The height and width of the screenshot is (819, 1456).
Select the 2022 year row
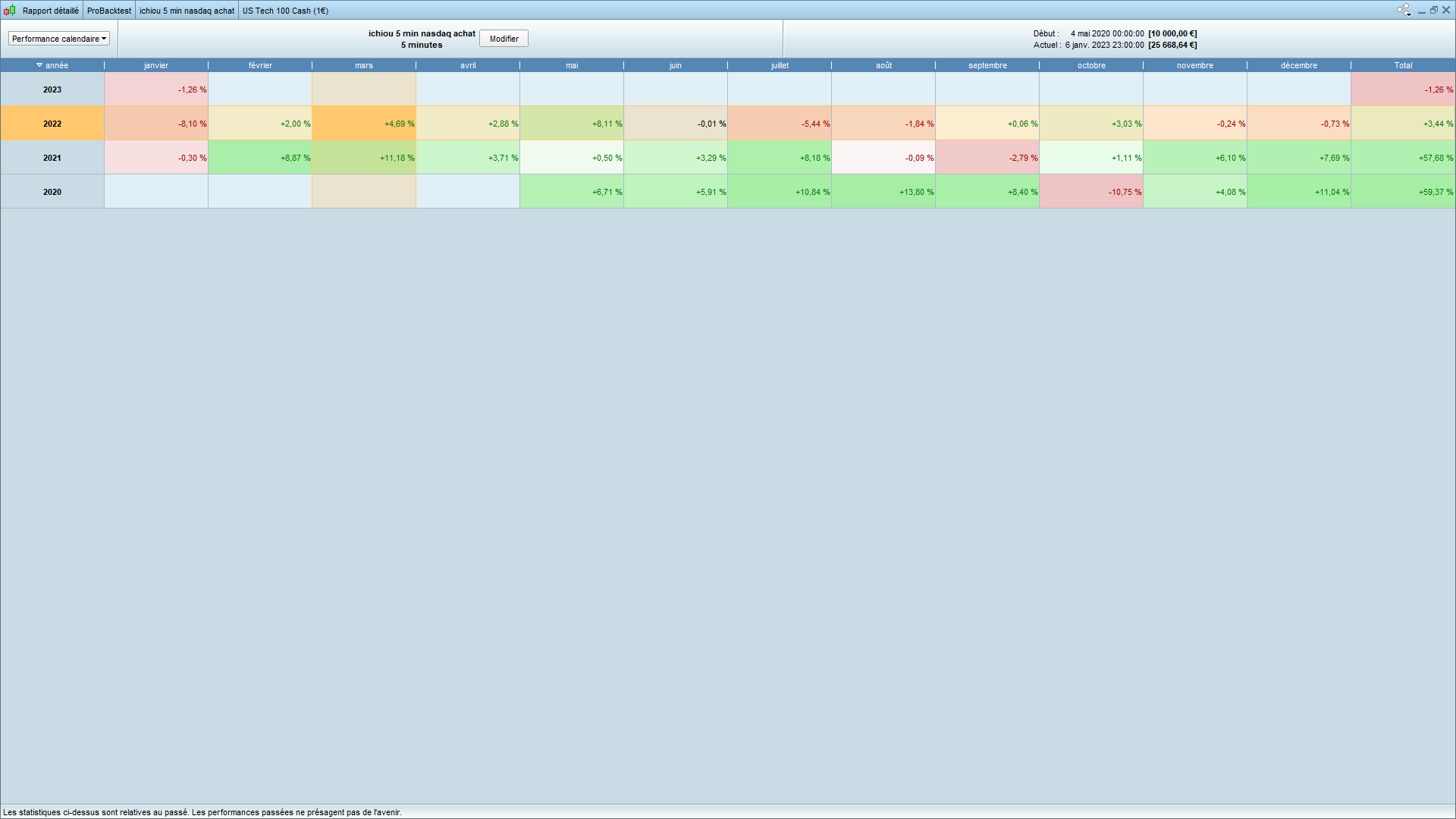click(52, 124)
